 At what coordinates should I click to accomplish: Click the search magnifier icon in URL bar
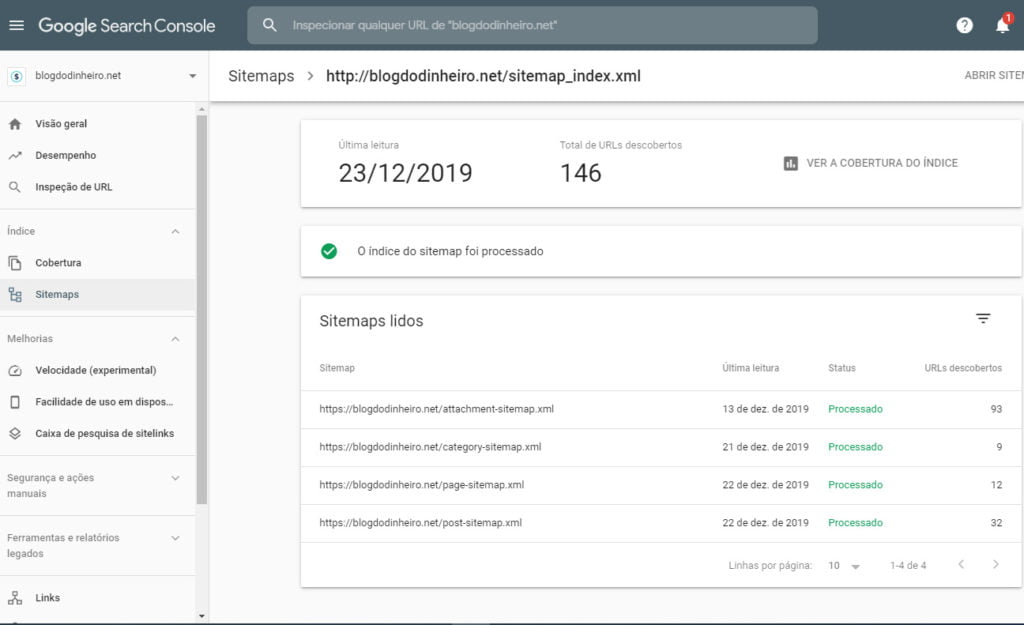(x=270, y=25)
